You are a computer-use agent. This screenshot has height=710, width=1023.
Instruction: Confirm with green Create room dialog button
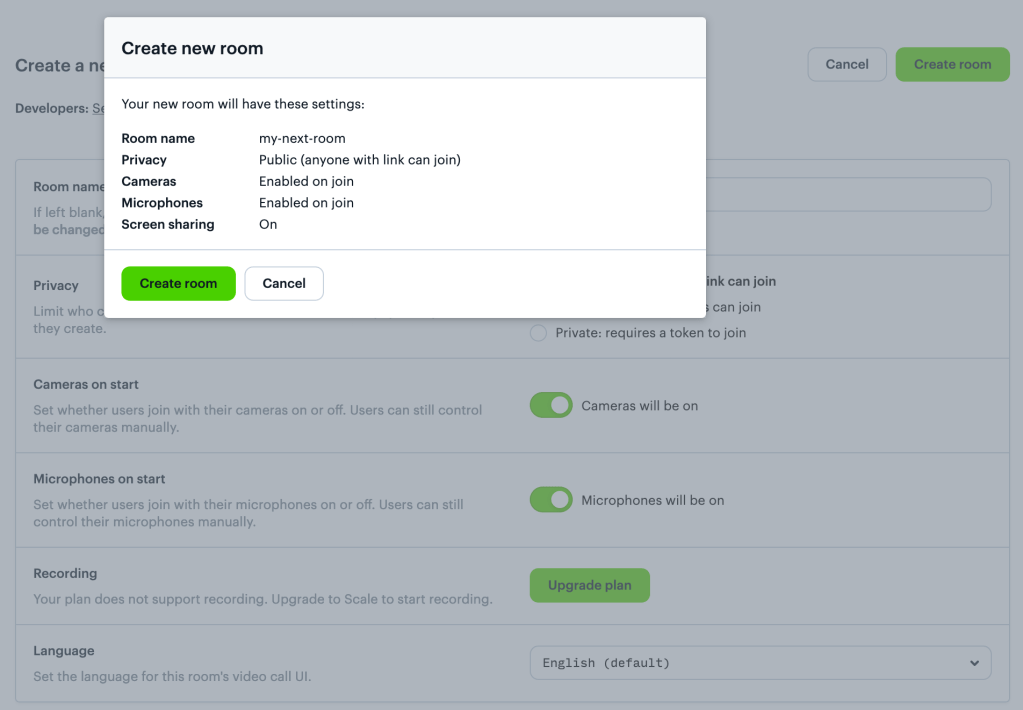[x=178, y=284]
